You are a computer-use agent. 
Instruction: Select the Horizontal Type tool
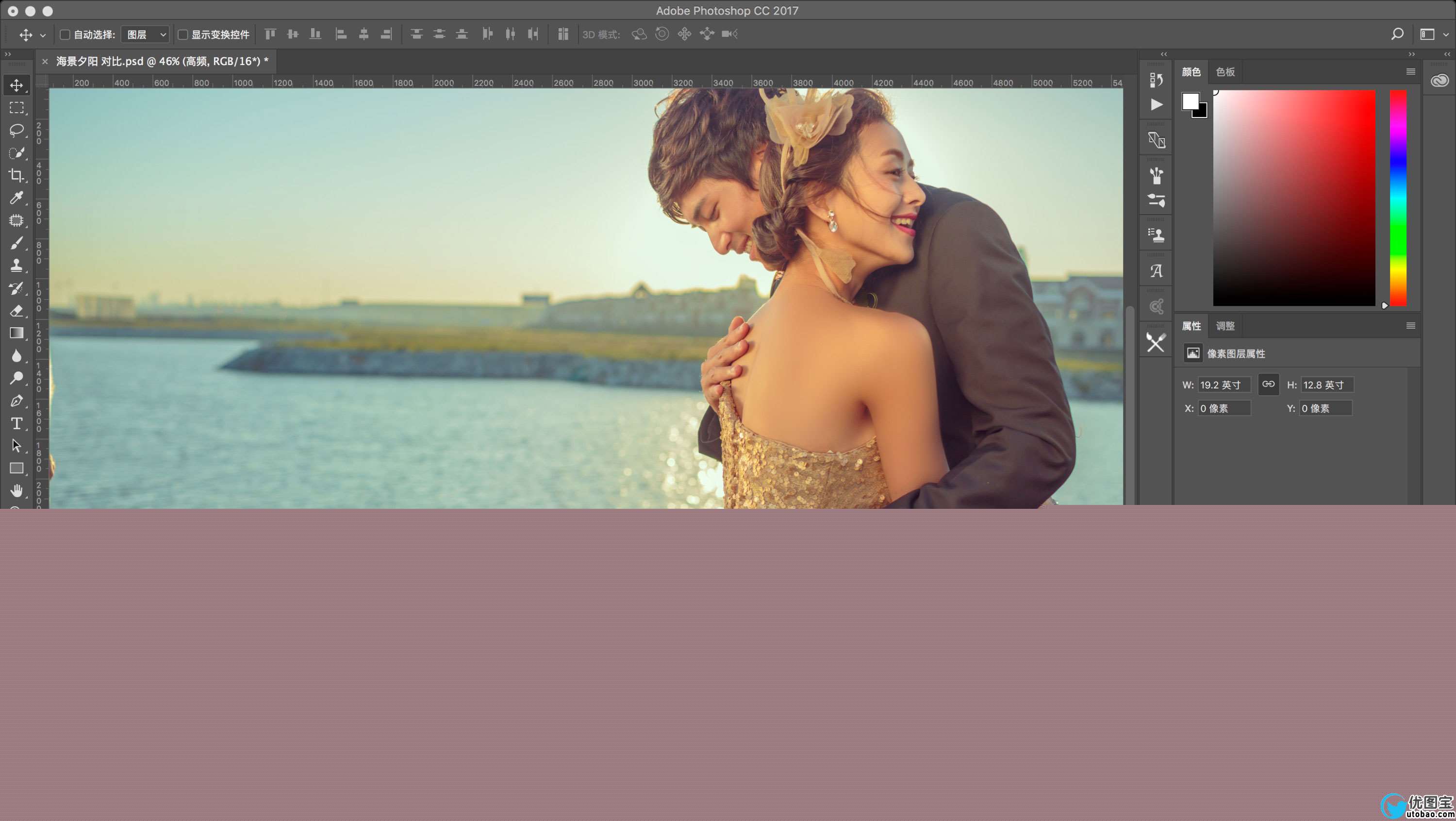(x=17, y=423)
